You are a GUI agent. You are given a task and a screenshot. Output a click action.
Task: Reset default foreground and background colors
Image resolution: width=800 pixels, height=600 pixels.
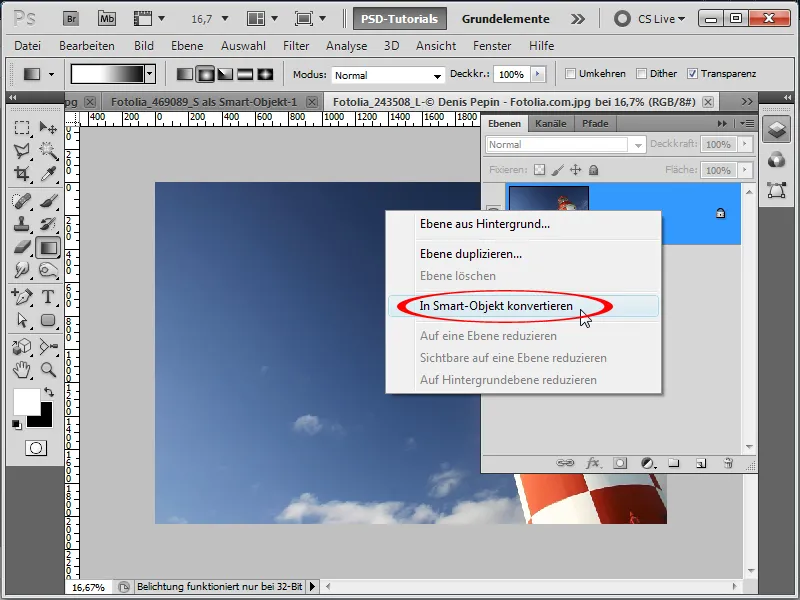click(x=16, y=424)
